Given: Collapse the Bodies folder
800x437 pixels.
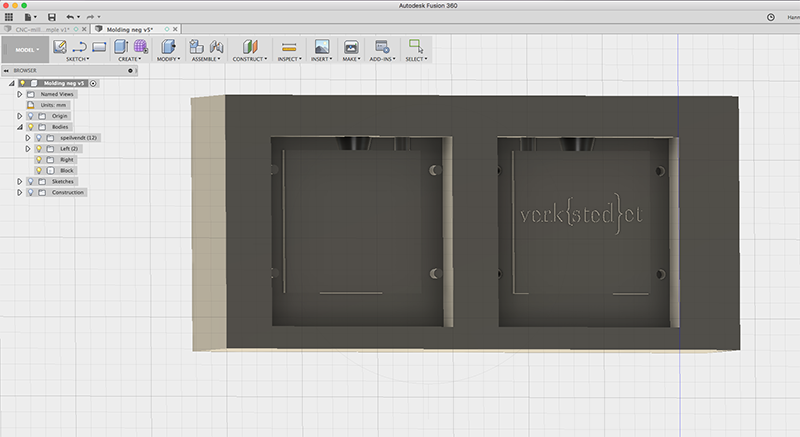Looking at the screenshot, I should 19,127.
